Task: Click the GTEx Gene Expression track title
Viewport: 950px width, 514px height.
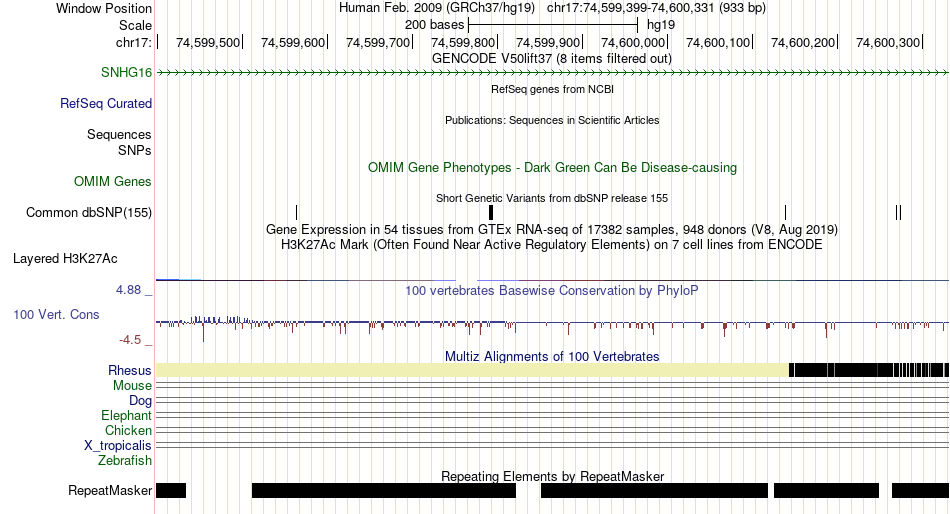Action: tap(552, 230)
